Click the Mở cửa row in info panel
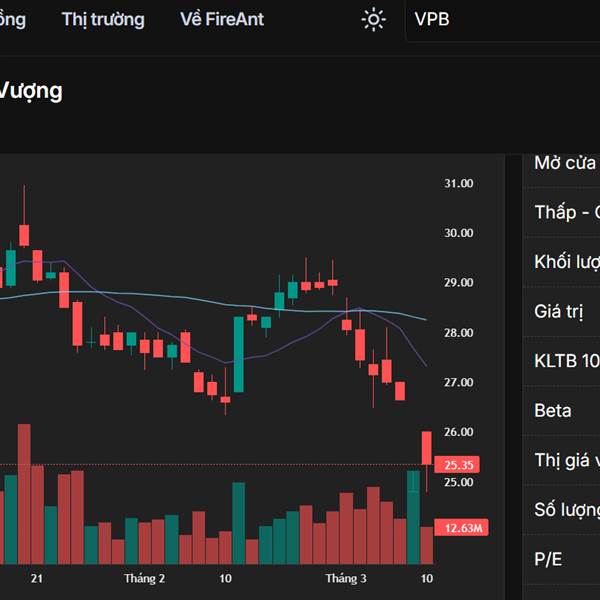 click(x=565, y=163)
